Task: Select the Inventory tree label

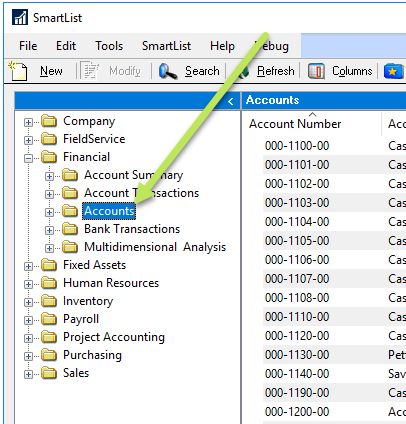Action: pyautogui.click(x=88, y=301)
